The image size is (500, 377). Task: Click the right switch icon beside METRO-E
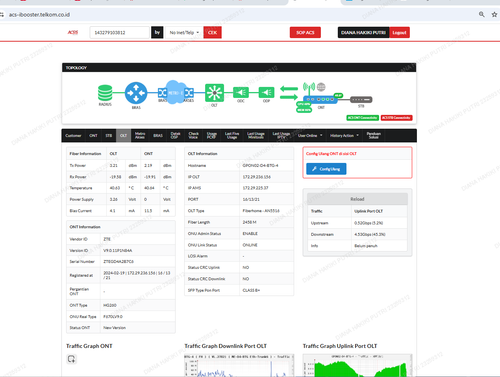click(x=189, y=93)
